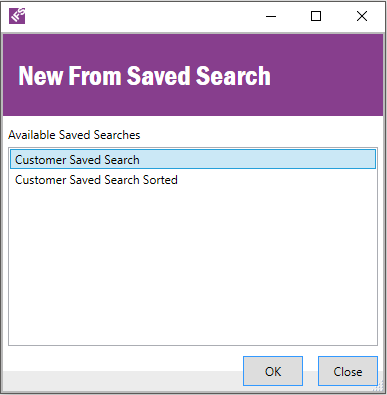Viewport: 387px width, 395px height.
Task: Close the dialog using the X icon
Action: 362,16
